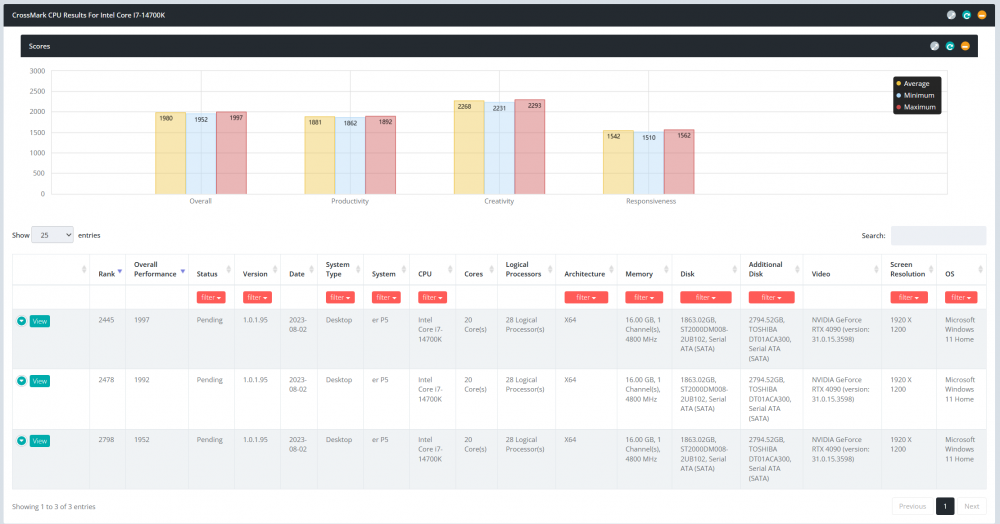Expand row details for the rank 2478 entry
The height and width of the screenshot is (524, 1000).
coord(21,381)
